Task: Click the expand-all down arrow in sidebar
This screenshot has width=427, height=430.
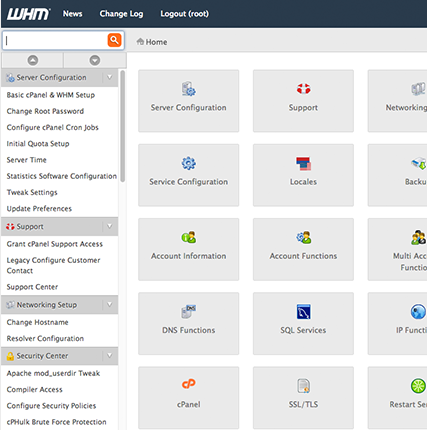Action: (95, 60)
